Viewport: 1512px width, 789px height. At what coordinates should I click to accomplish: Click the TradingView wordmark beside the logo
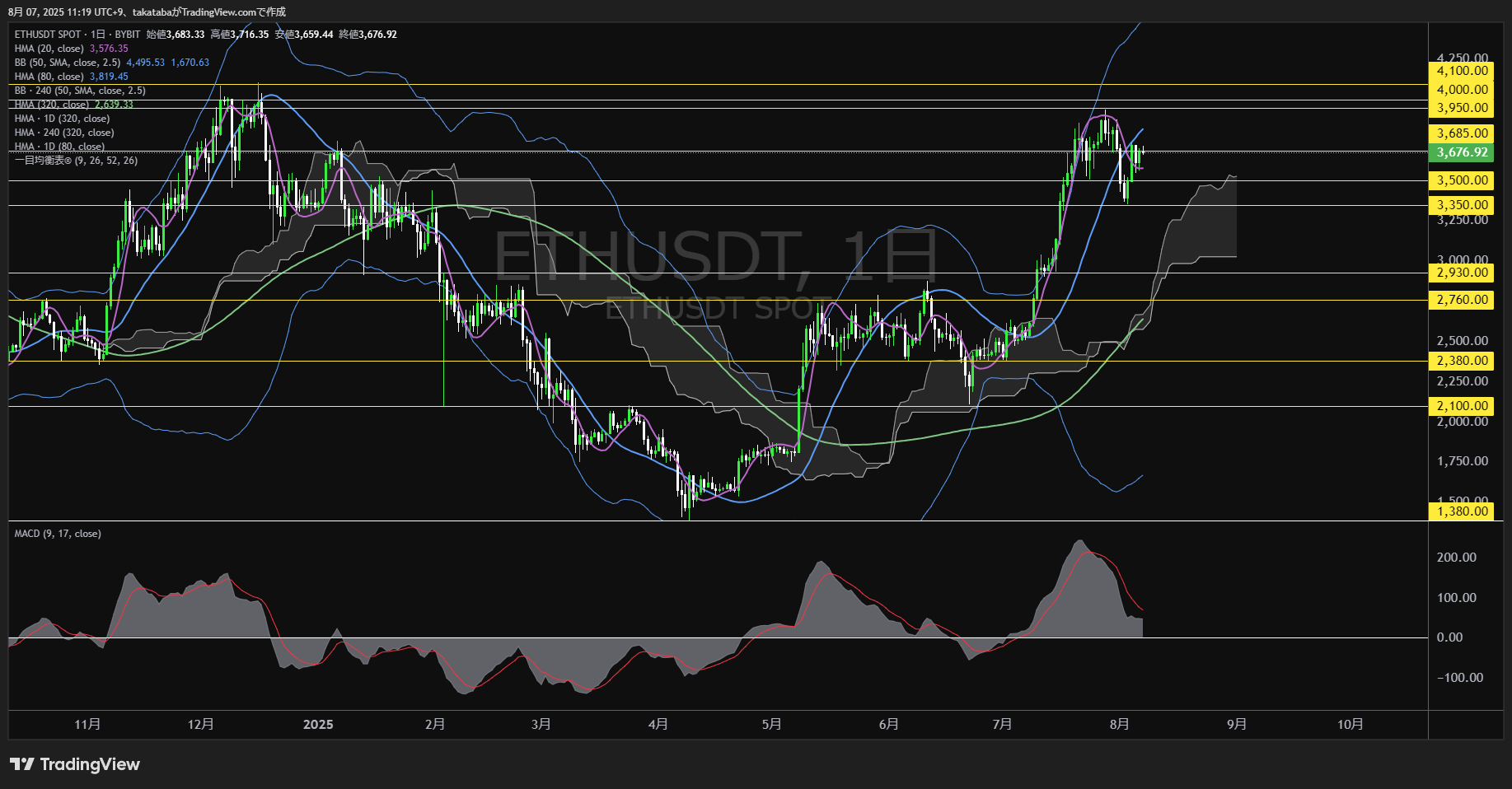click(x=90, y=764)
